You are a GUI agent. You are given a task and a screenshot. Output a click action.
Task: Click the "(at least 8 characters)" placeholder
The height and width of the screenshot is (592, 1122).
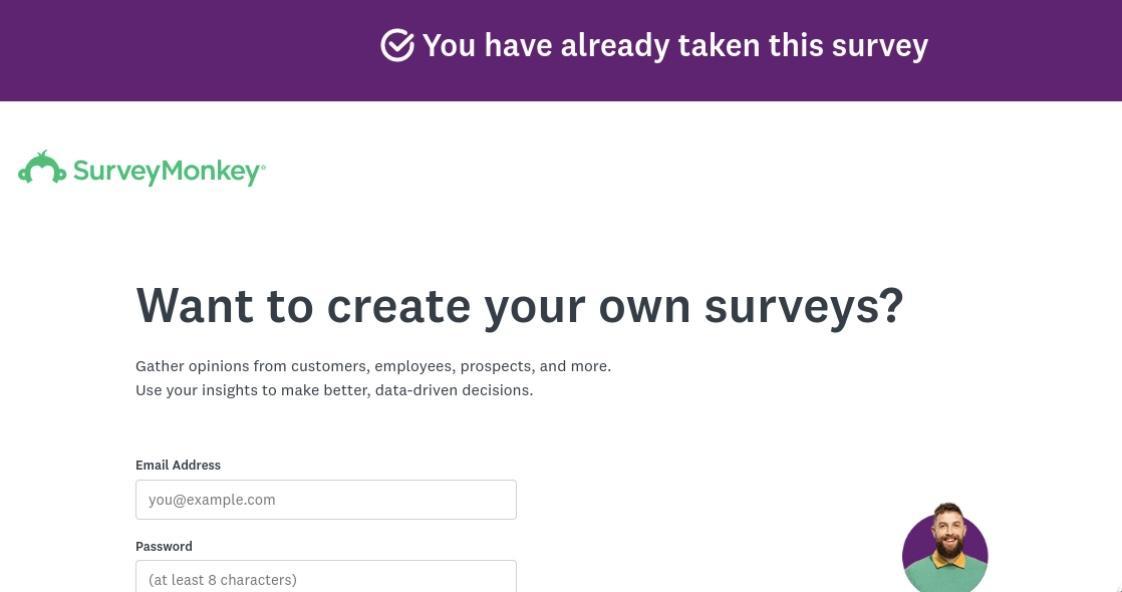click(222, 580)
